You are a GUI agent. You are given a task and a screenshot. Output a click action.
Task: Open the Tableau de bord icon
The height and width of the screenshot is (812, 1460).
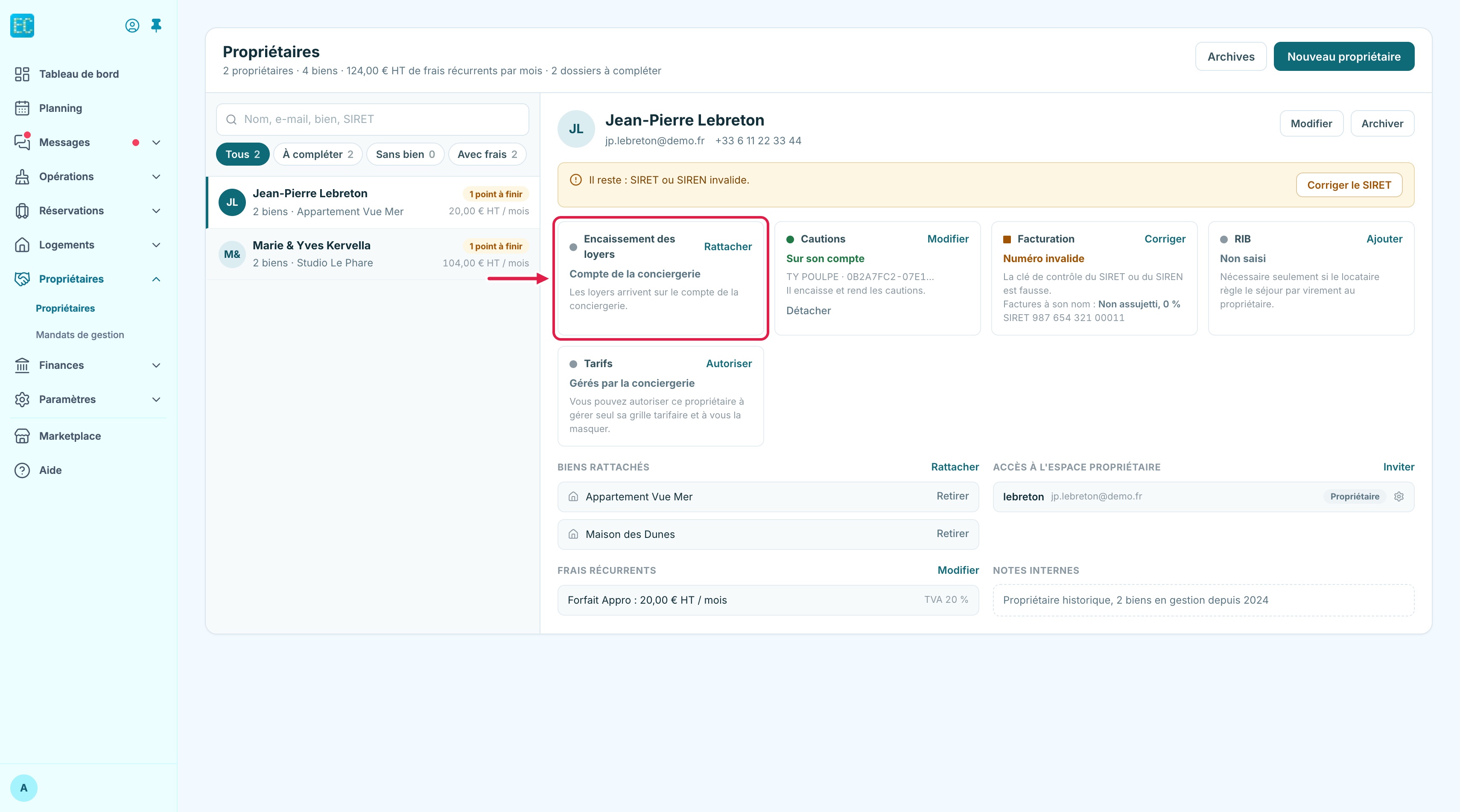tap(22, 74)
